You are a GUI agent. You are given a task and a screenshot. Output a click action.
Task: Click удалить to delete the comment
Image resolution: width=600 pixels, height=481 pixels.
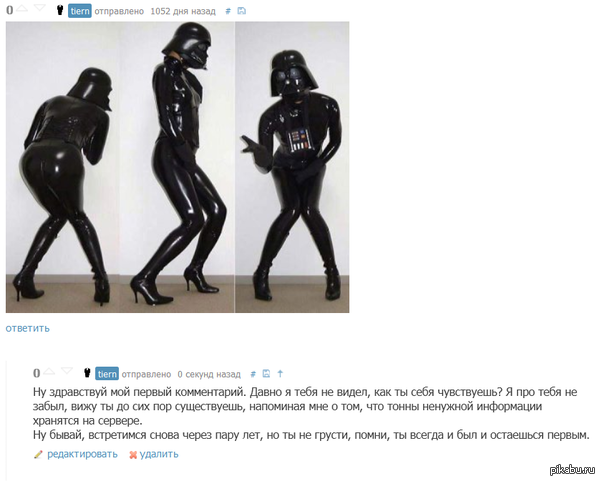[x=159, y=454]
